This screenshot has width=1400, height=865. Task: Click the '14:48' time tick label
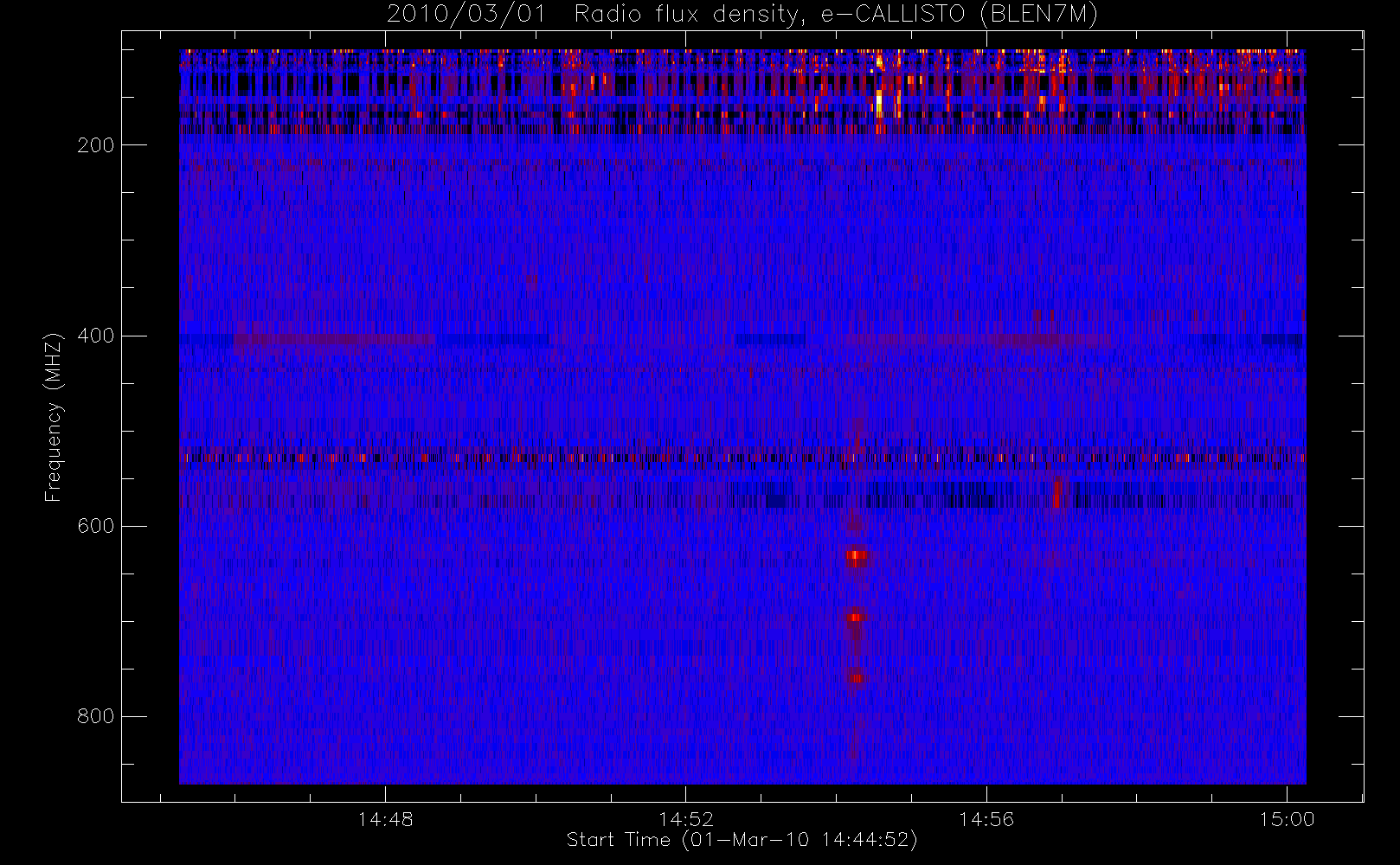(x=385, y=819)
